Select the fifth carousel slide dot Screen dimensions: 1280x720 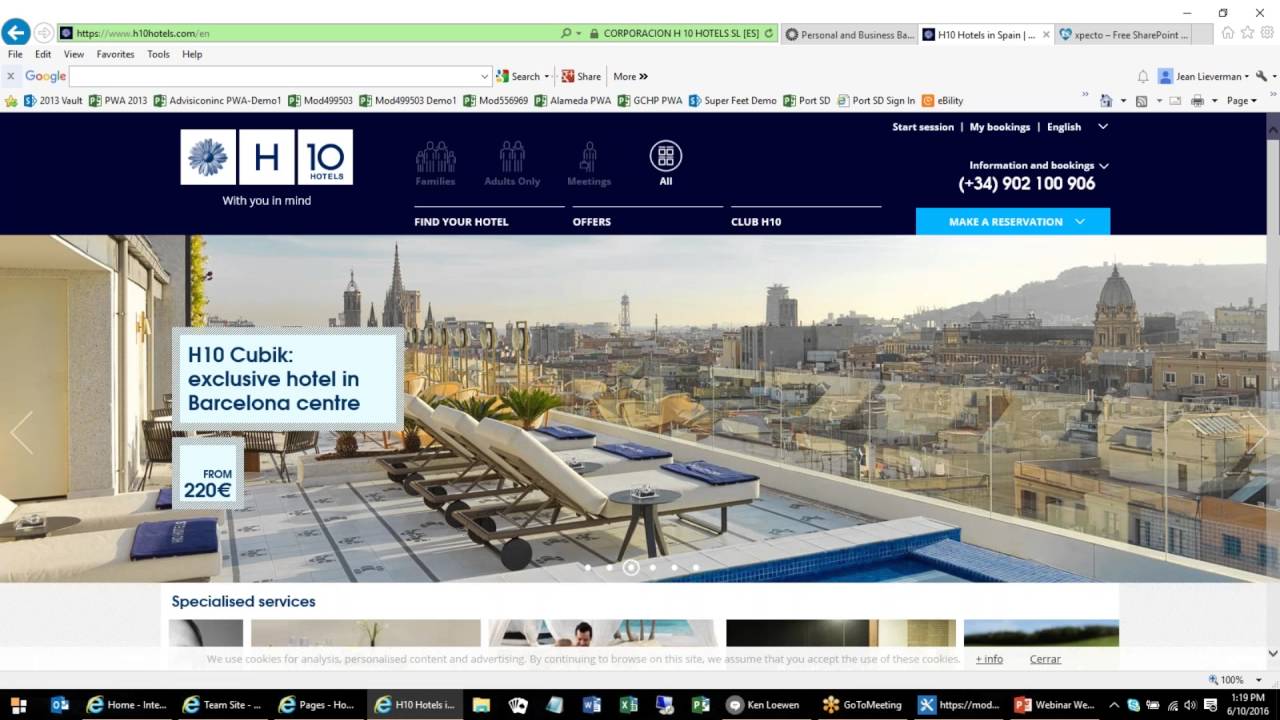[674, 567]
